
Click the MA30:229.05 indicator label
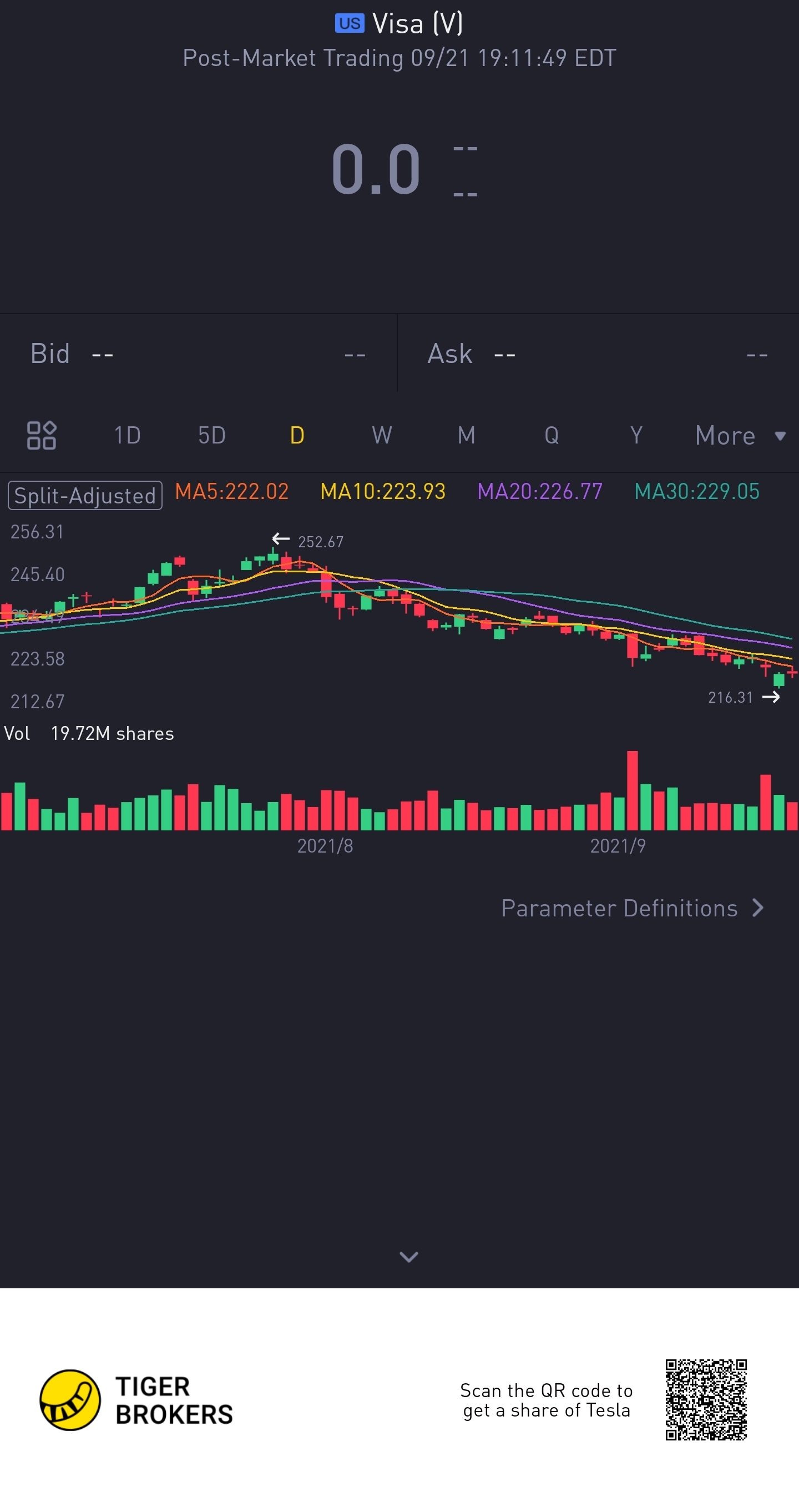point(697,491)
